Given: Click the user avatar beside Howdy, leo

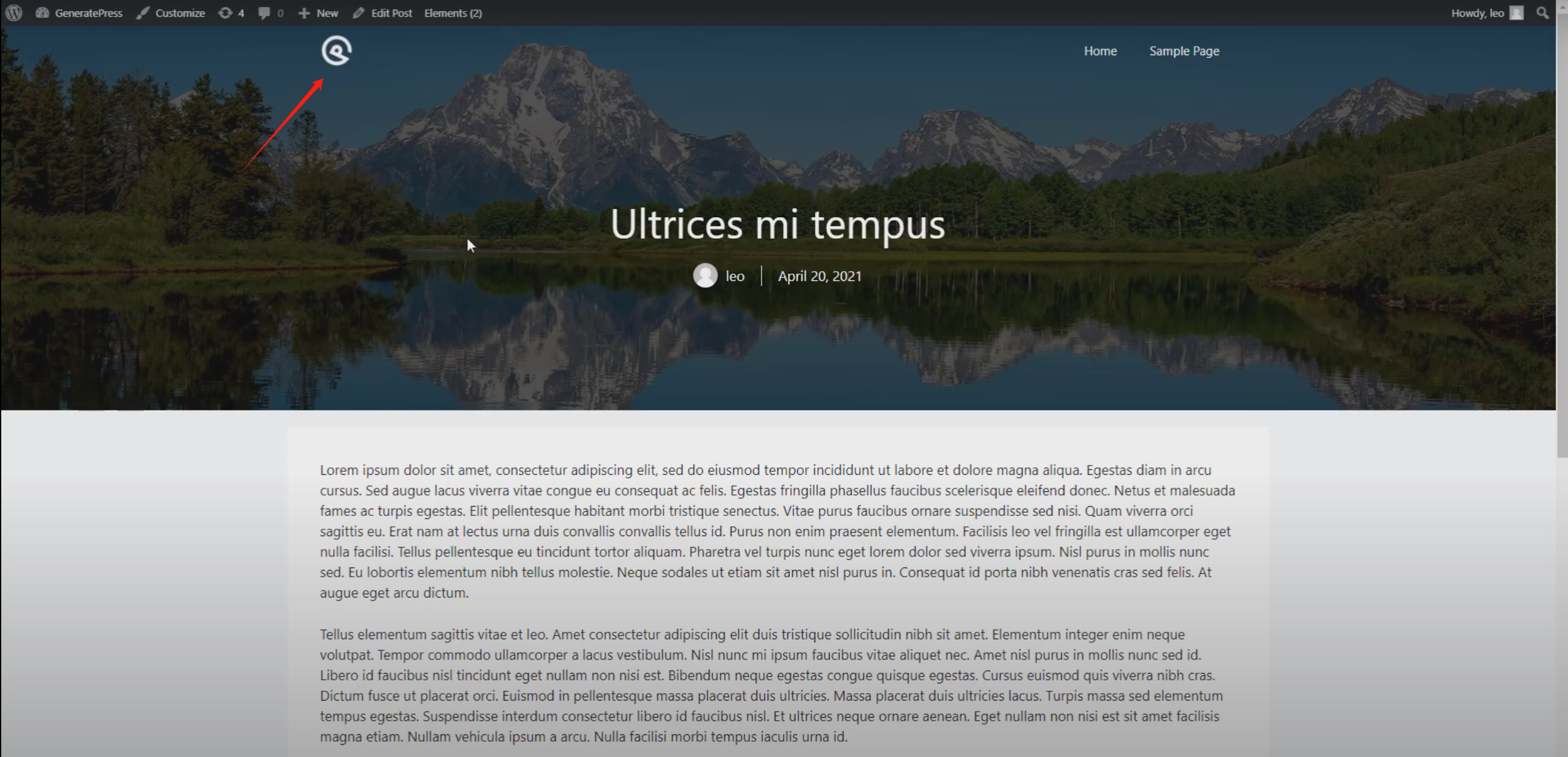Looking at the screenshot, I should [1516, 13].
